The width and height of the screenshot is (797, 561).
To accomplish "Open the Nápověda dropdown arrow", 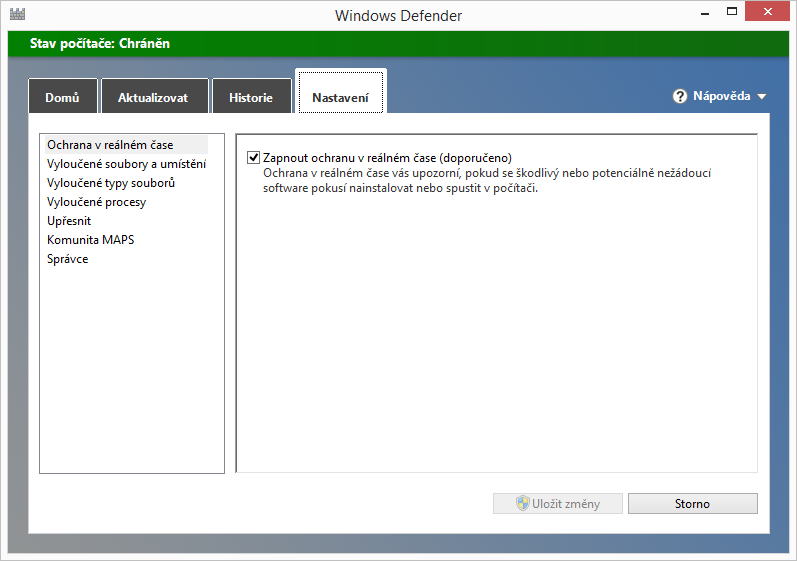I will (x=761, y=97).
